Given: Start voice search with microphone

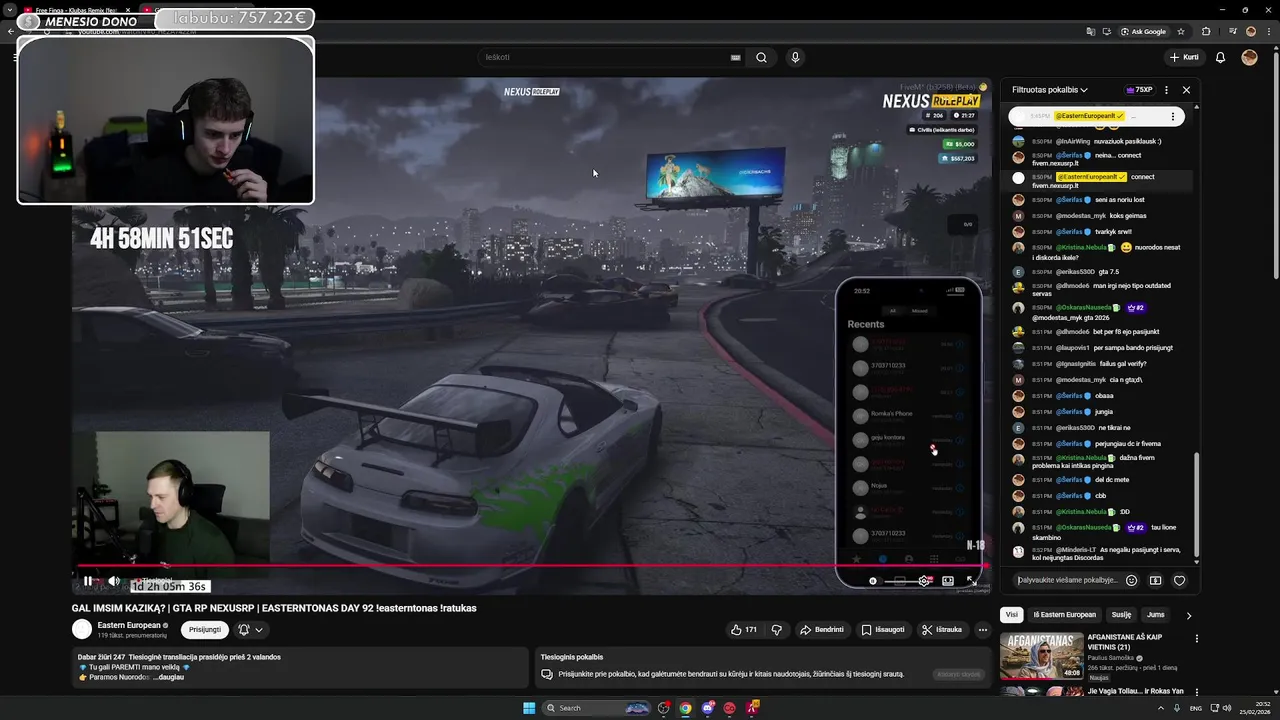Looking at the screenshot, I should coord(795,57).
